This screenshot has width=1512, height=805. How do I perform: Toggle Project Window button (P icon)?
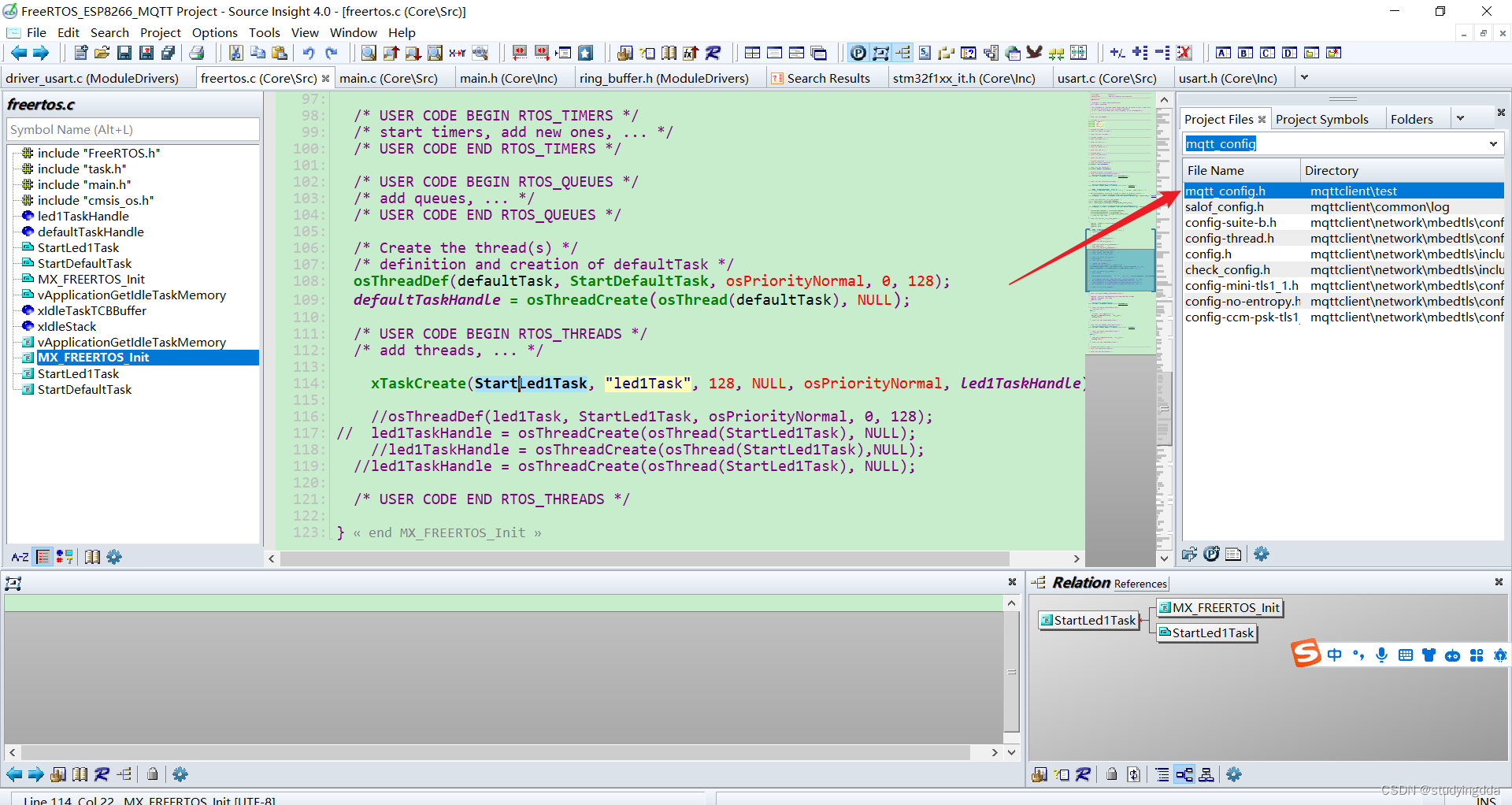point(858,53)
